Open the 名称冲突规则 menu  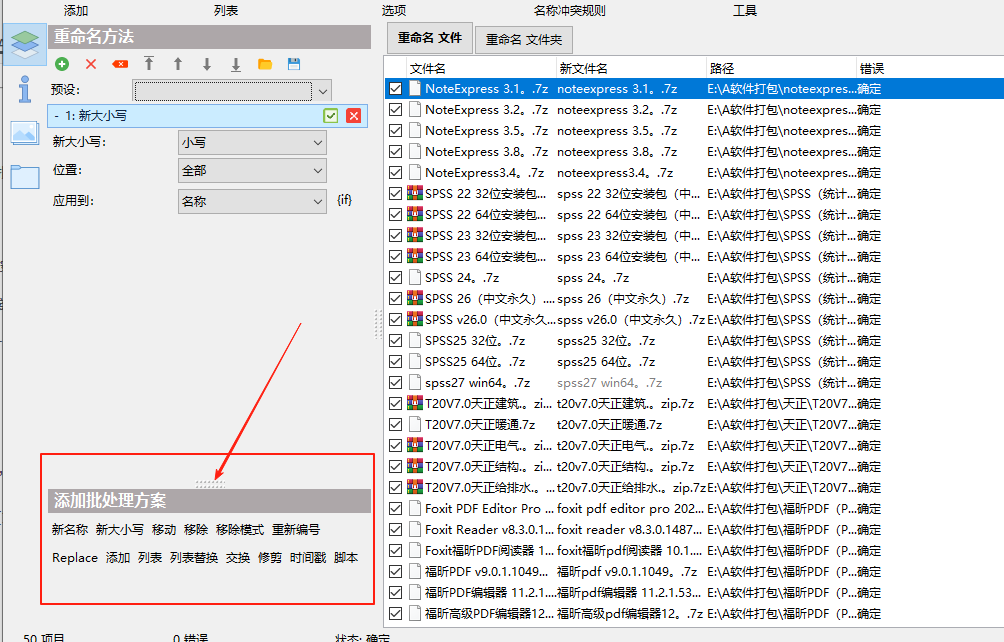click(x=569, y=11)
